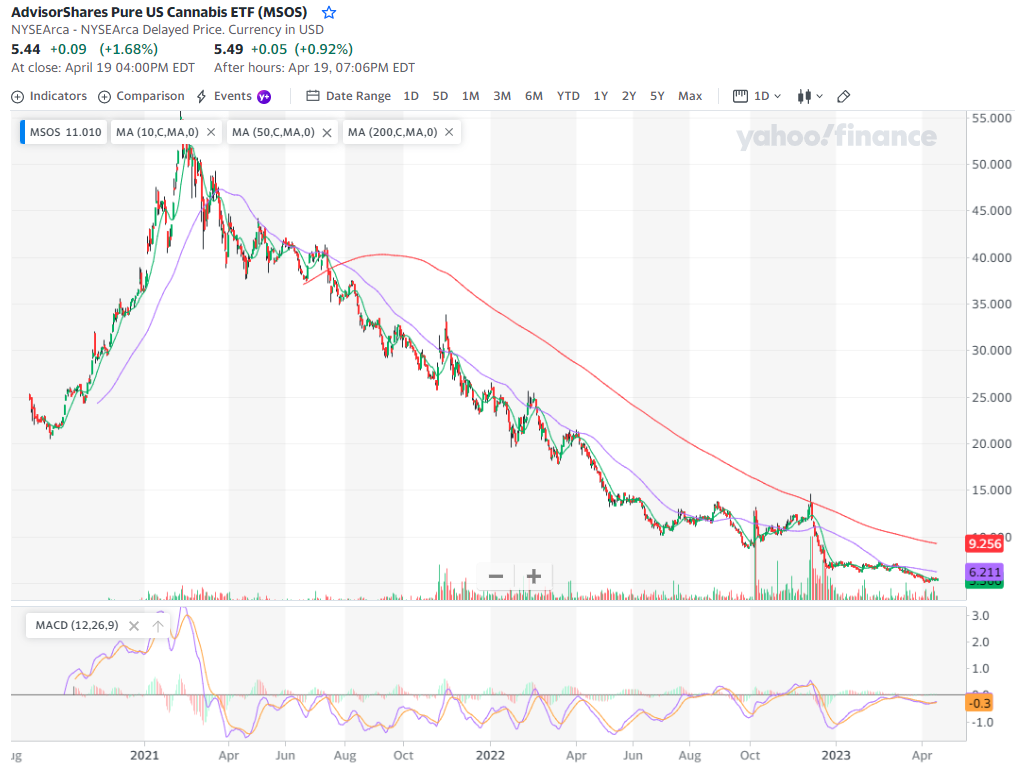
Task: Select the 1Y range
Action: click(601, 96)
